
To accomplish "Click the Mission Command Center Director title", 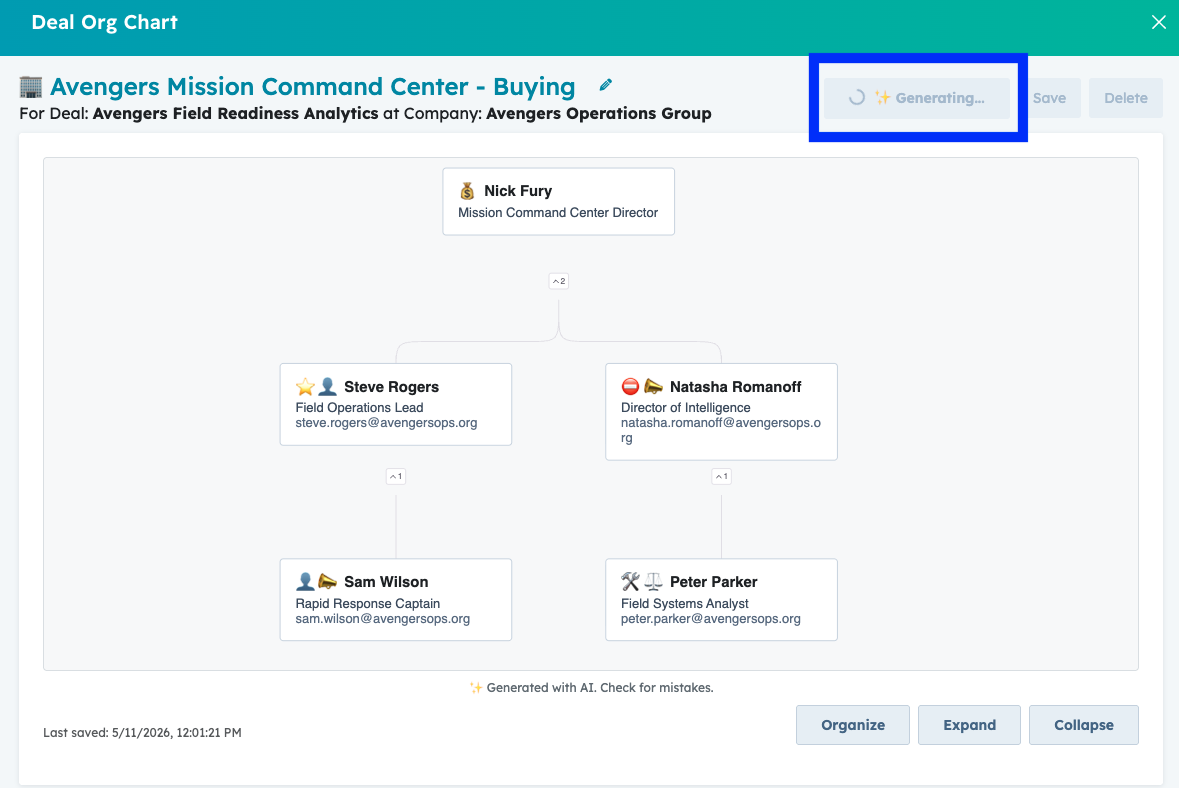I will click(x=558, y=213).
